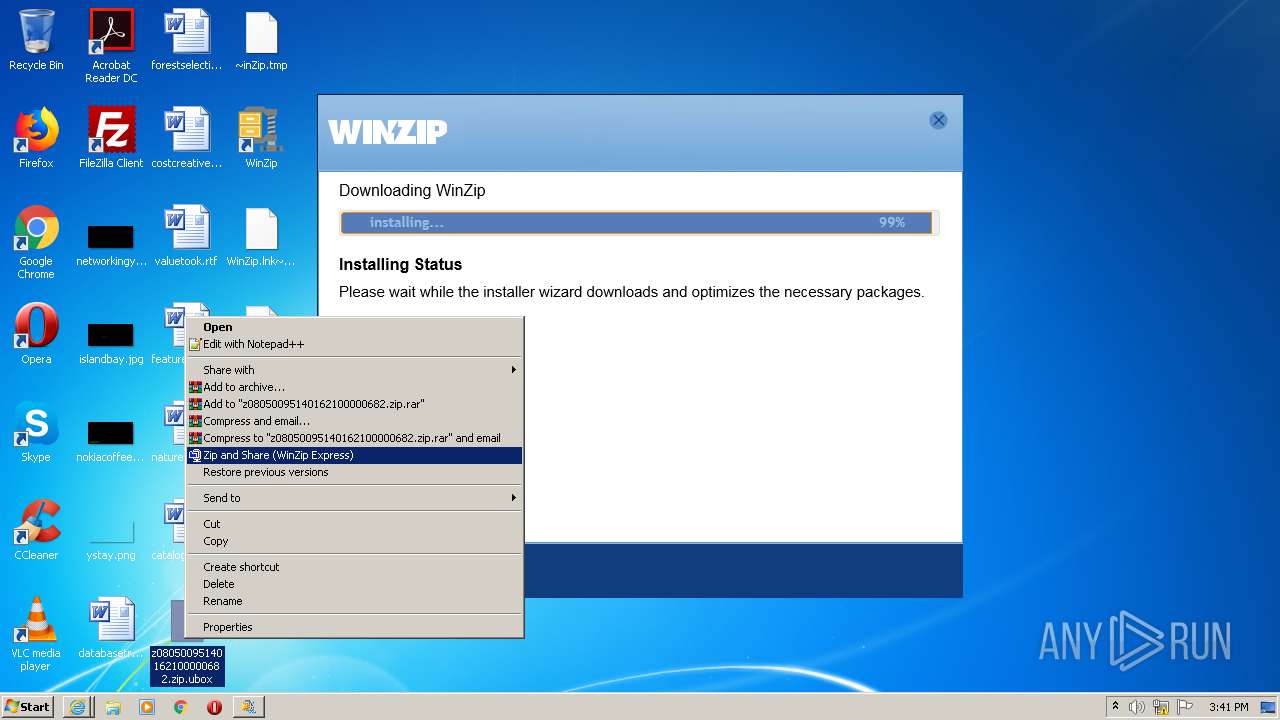Select the forestselecti Word document icon
1280x720 pixels.
186,41
